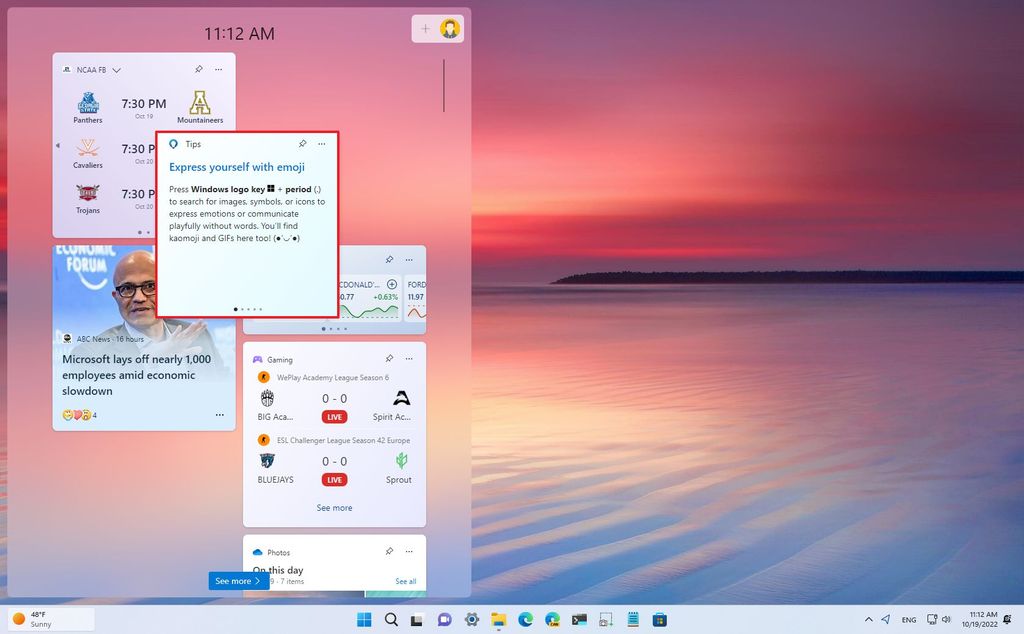Viewport: 1024px width, 634px height.
Task: Show previous games in the NCAA FB widget
Action: (x=58, y=145)
